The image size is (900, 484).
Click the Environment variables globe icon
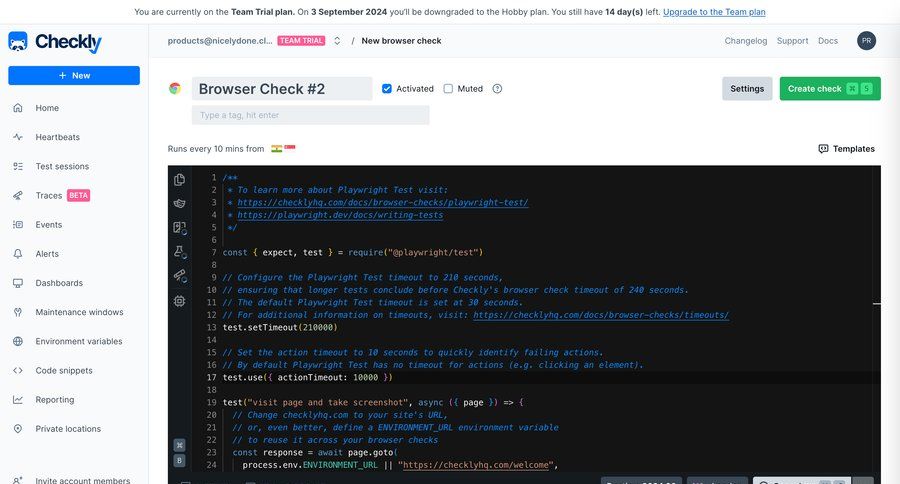18,341
